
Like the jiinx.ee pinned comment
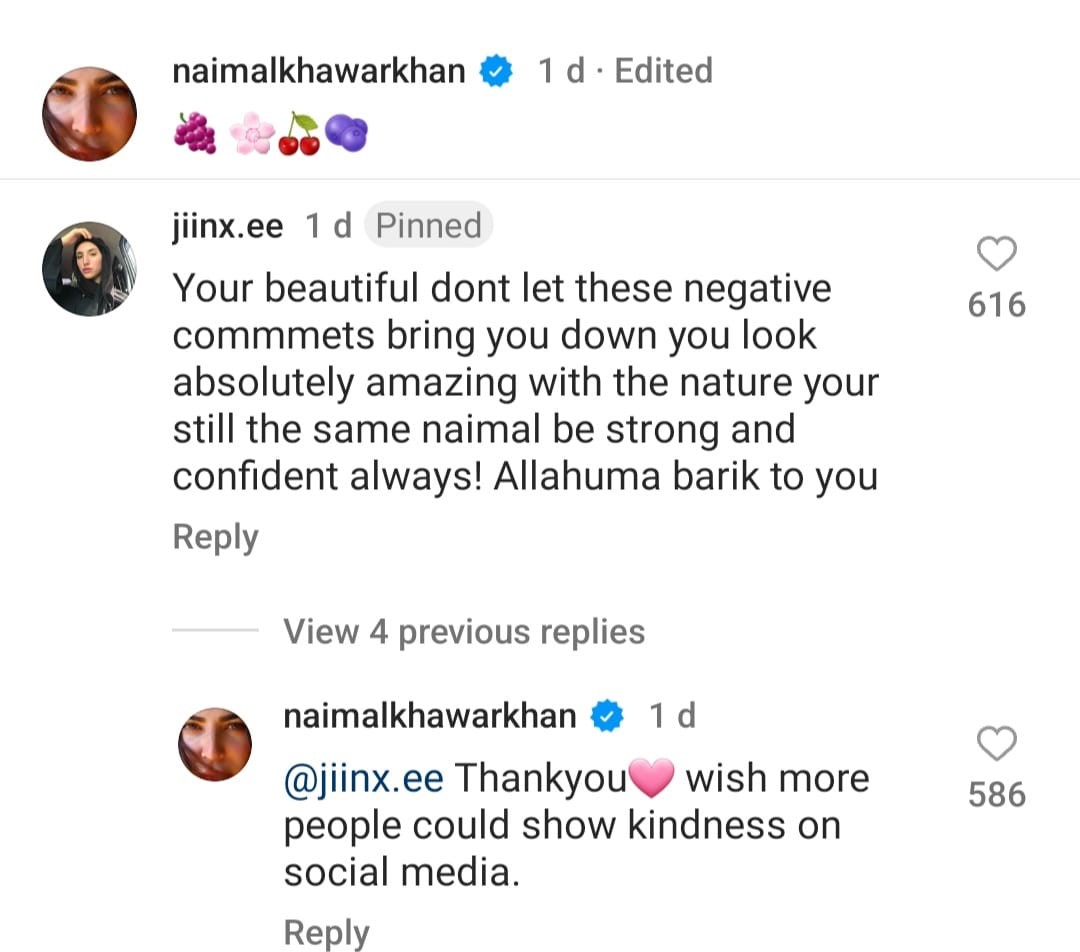click(996, 256)
